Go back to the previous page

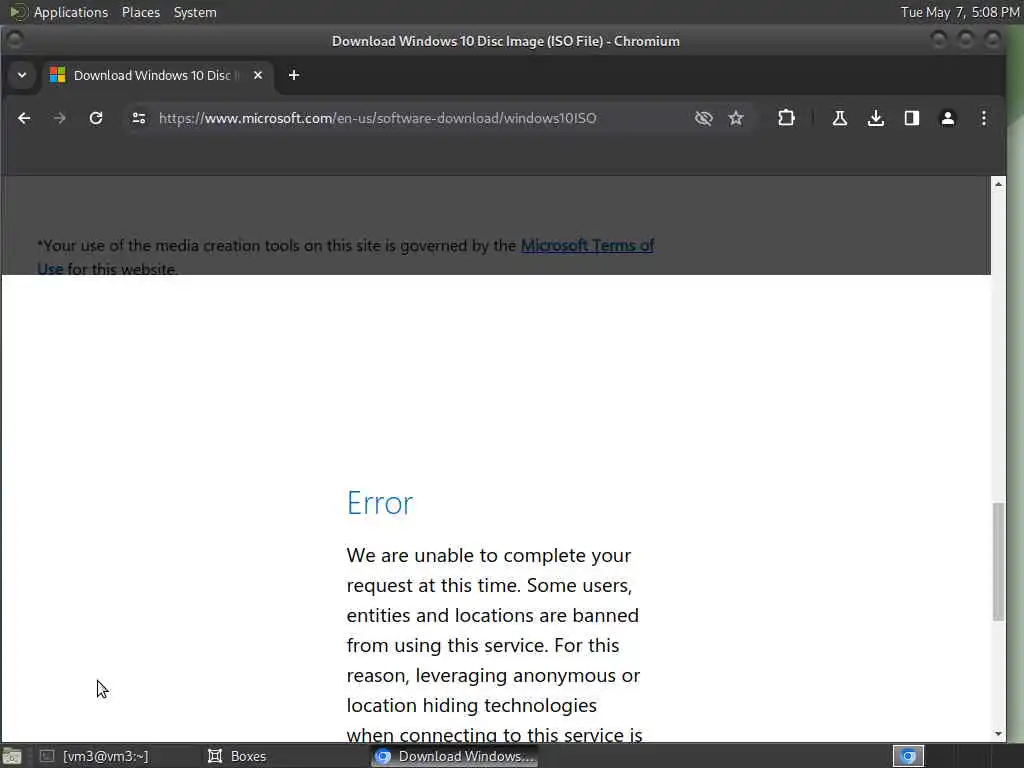24,118
